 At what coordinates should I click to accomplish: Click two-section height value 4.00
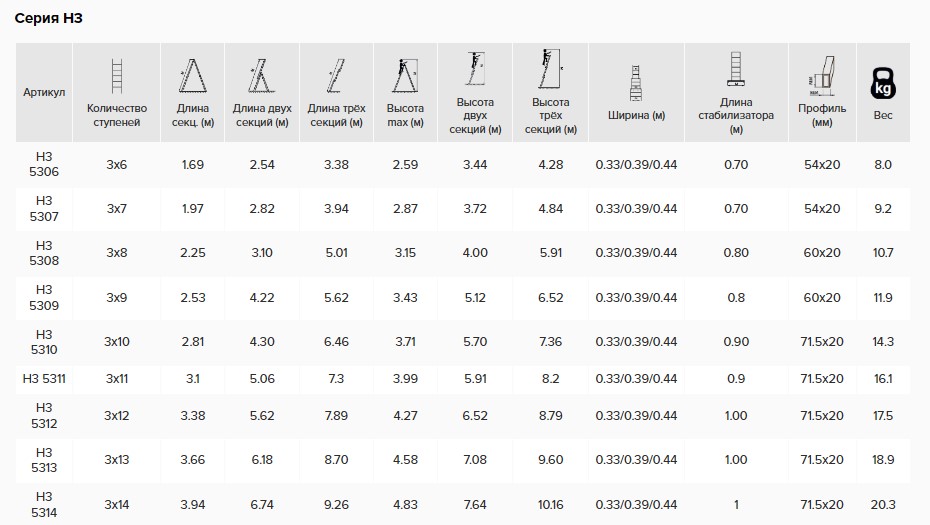tap(475, 253)
